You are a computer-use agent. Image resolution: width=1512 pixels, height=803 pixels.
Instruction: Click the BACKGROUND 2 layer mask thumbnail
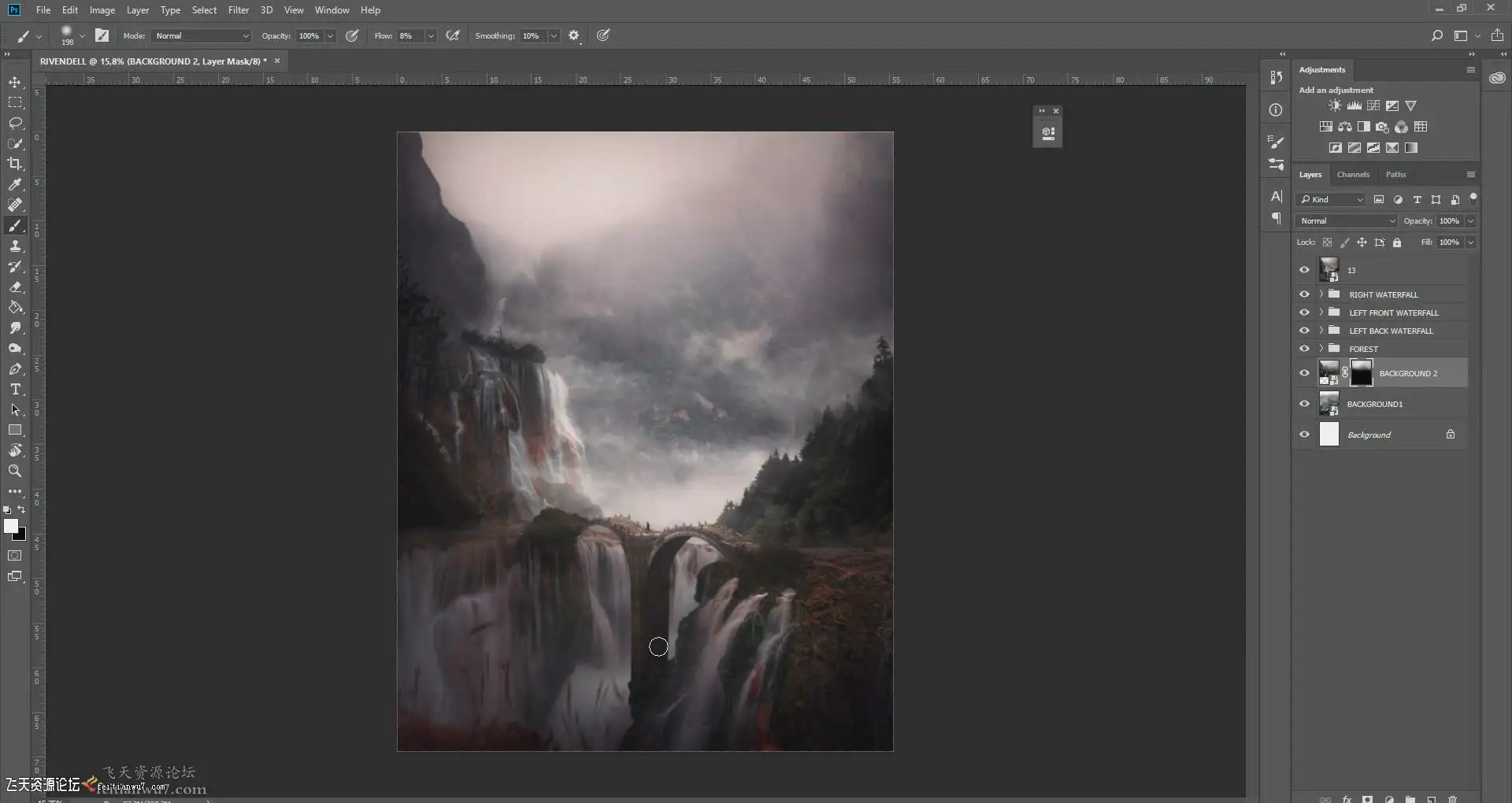click(x=1361, y=373)
